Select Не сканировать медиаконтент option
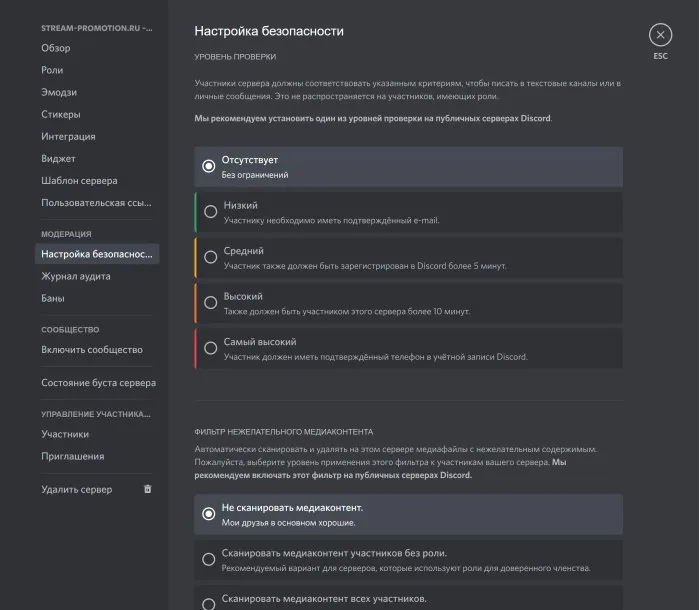This screenshot has height=610, width=700. (x=408, y=514)
